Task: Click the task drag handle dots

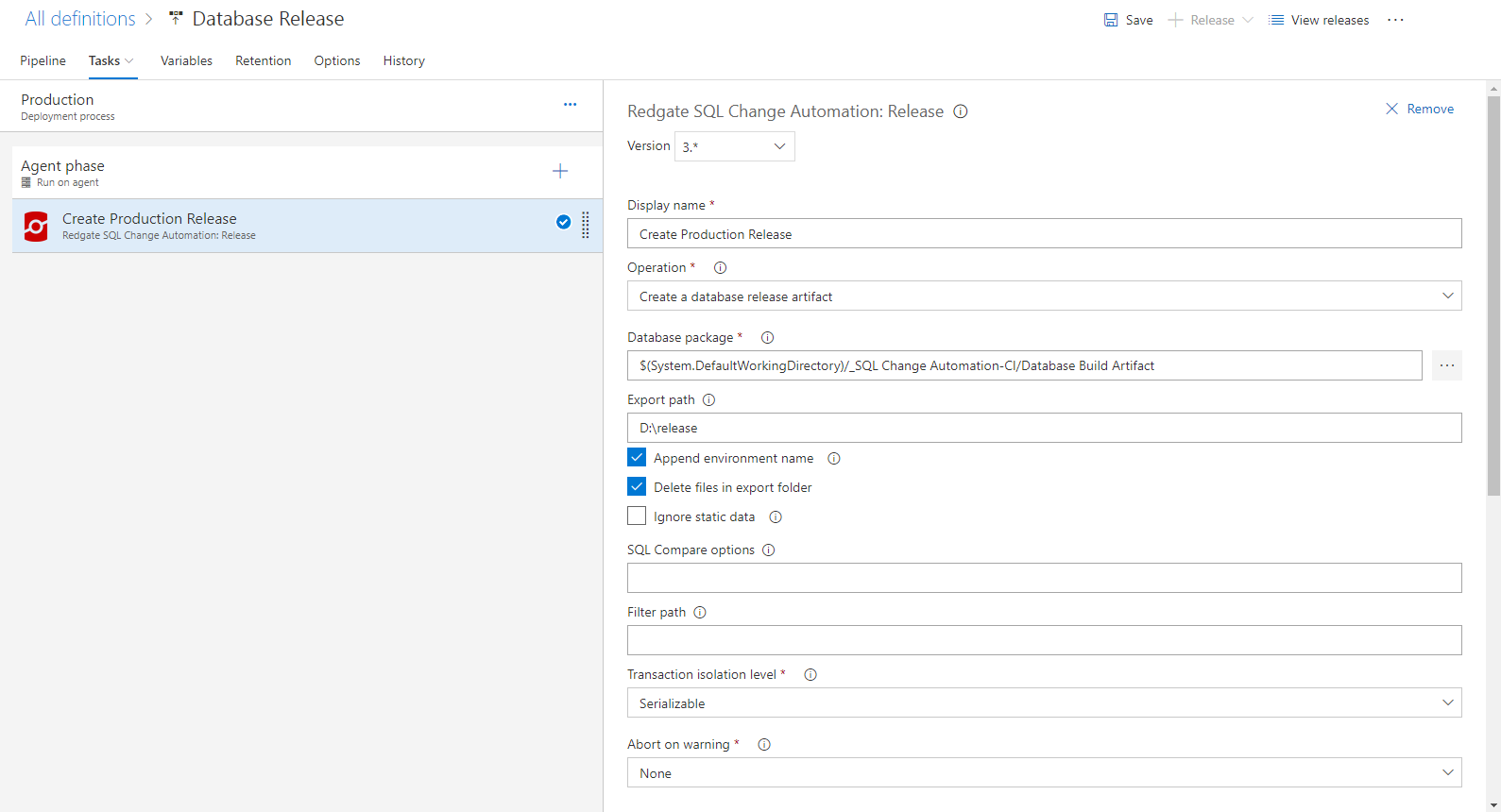Action: coord(586,225)
